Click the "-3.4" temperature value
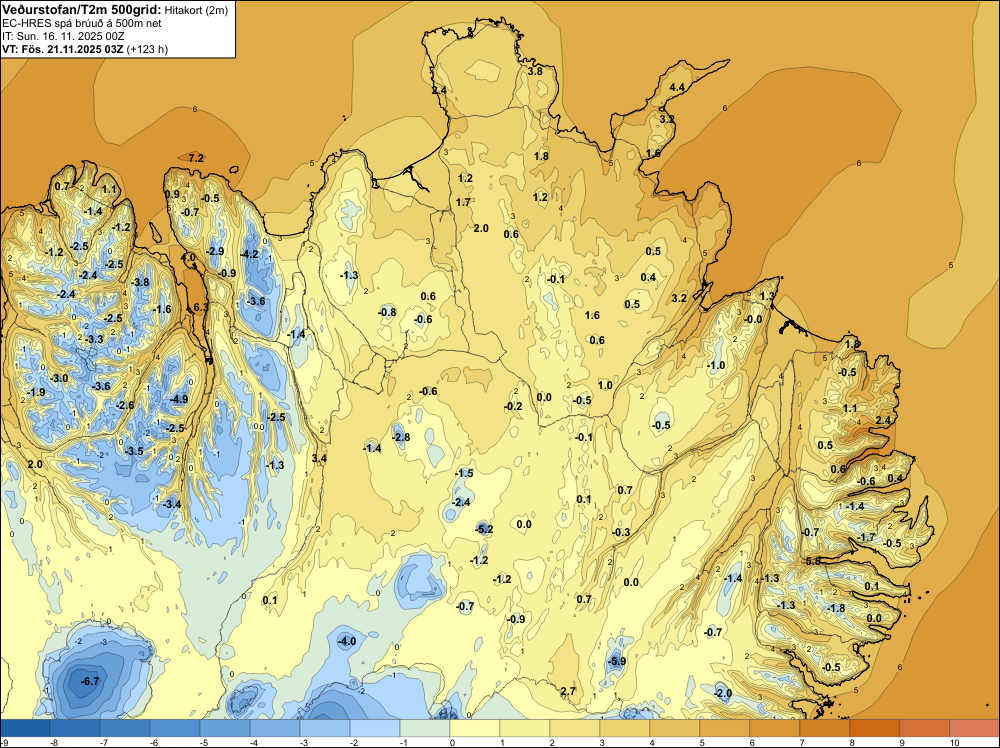The image size is (1000, 748). (x=172, y=504)
